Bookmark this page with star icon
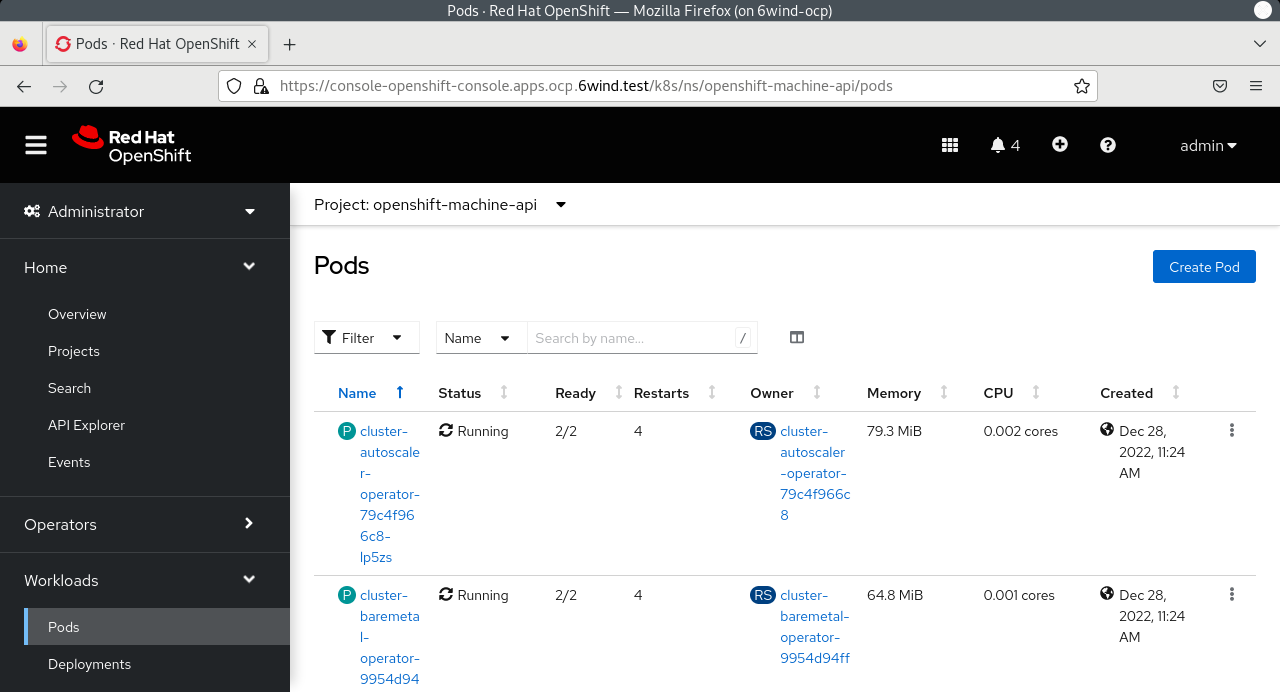 tap(1081, 86)
